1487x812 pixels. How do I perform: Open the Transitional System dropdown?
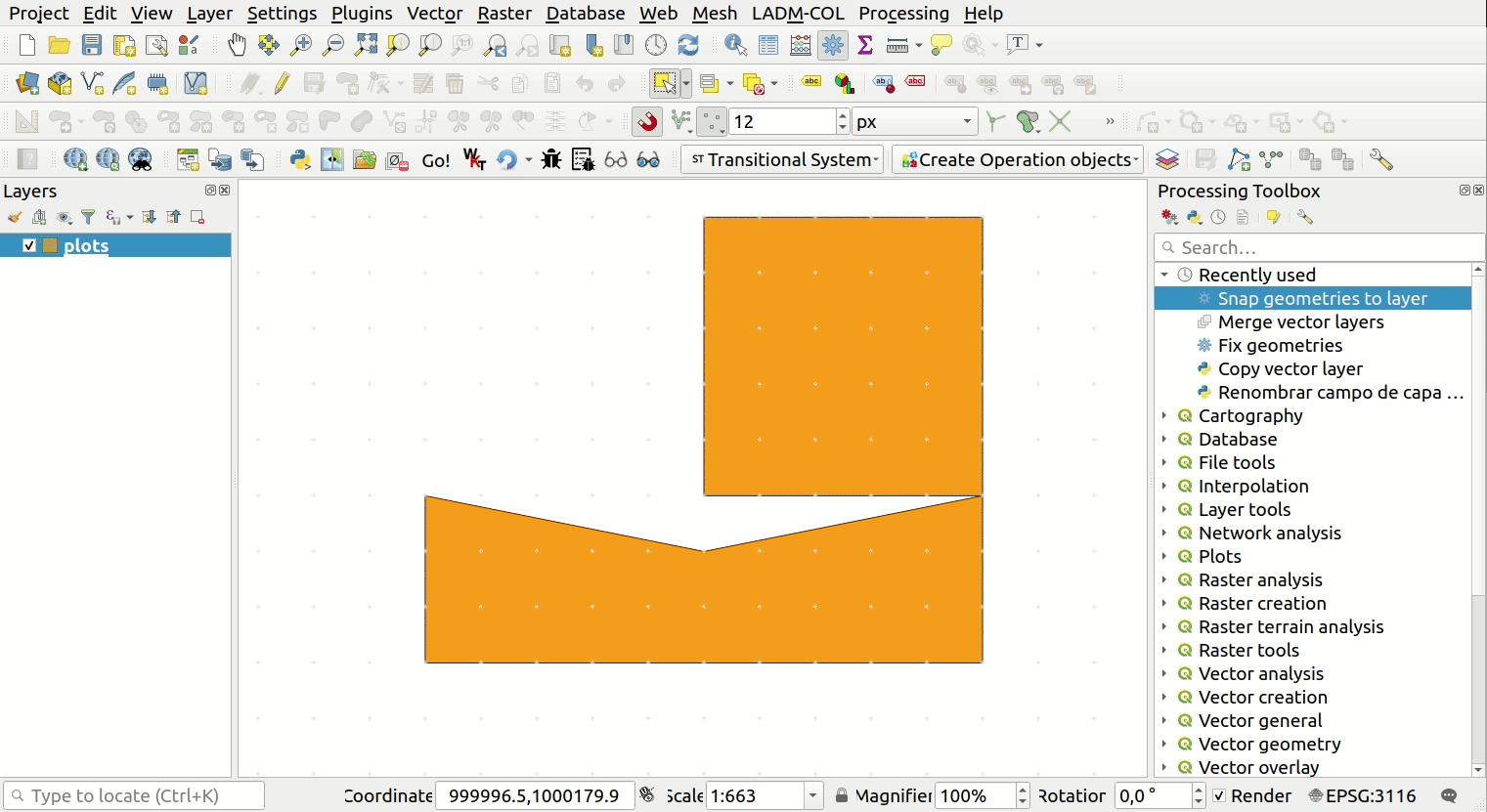click(781, 159)
